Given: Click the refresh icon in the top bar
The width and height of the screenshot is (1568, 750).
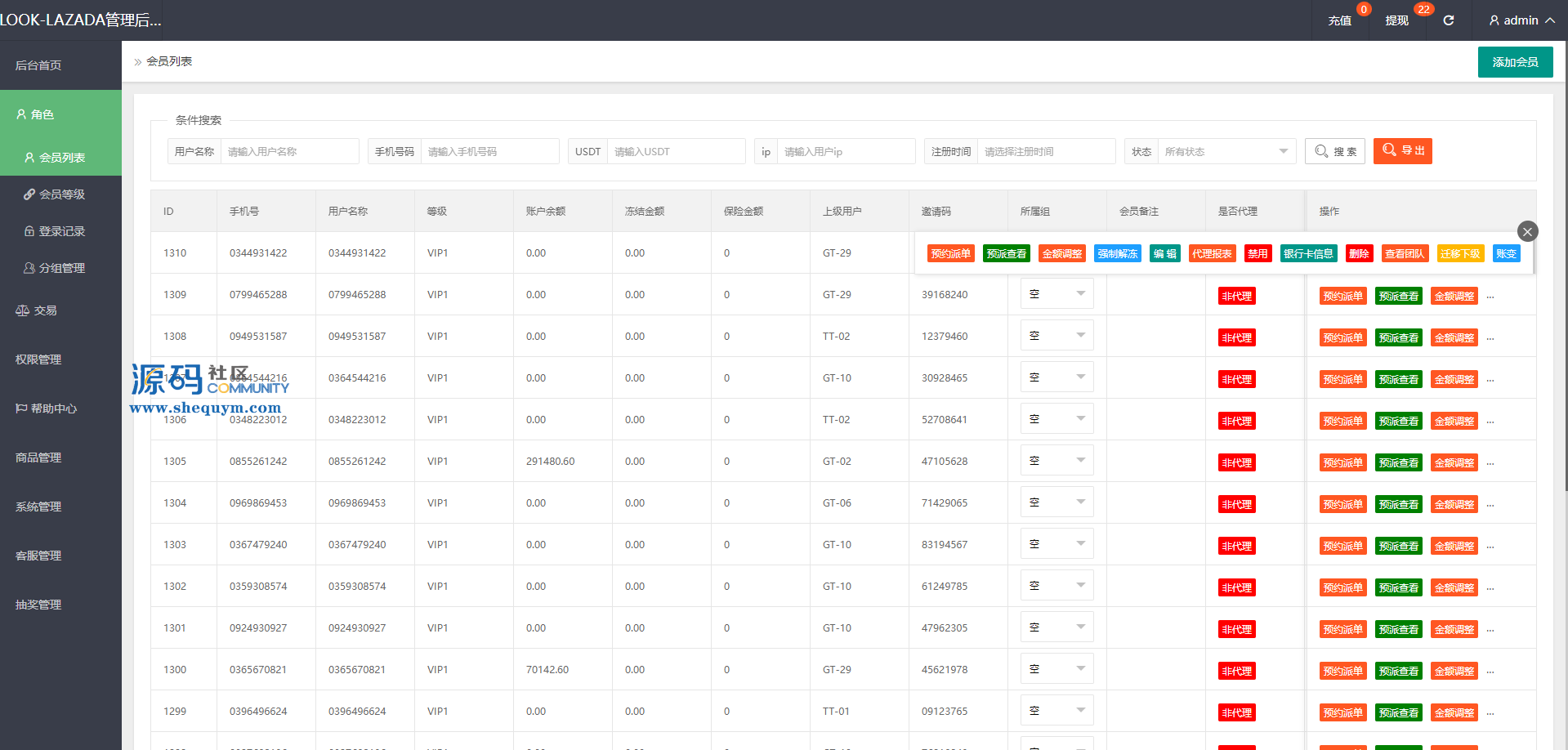Looking at the screenshot, I should pyautogui.click(x=1448, y=20).
